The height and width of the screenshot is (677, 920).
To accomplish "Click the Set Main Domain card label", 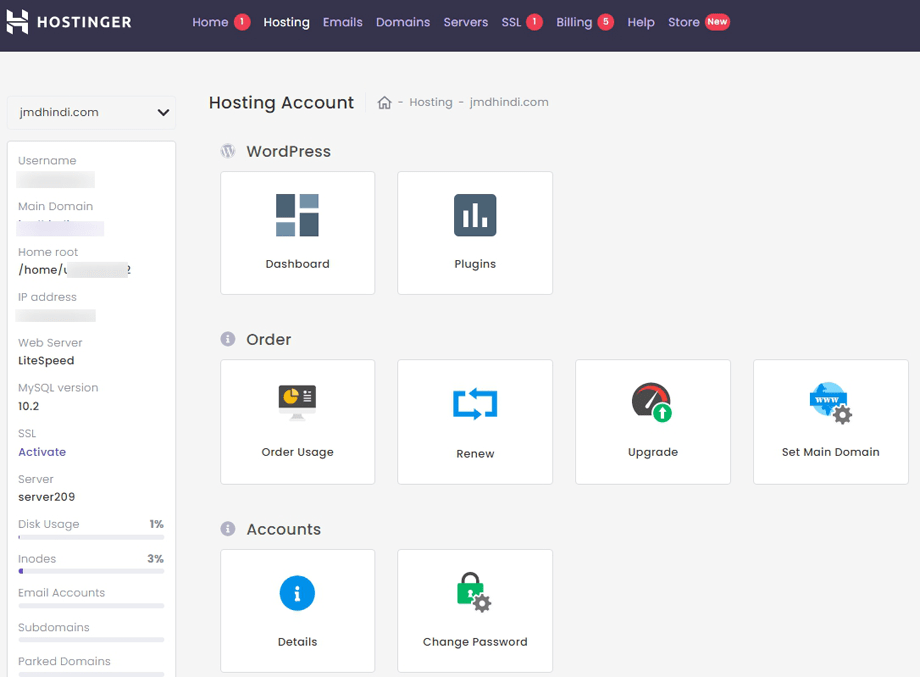I will (830, 452).
